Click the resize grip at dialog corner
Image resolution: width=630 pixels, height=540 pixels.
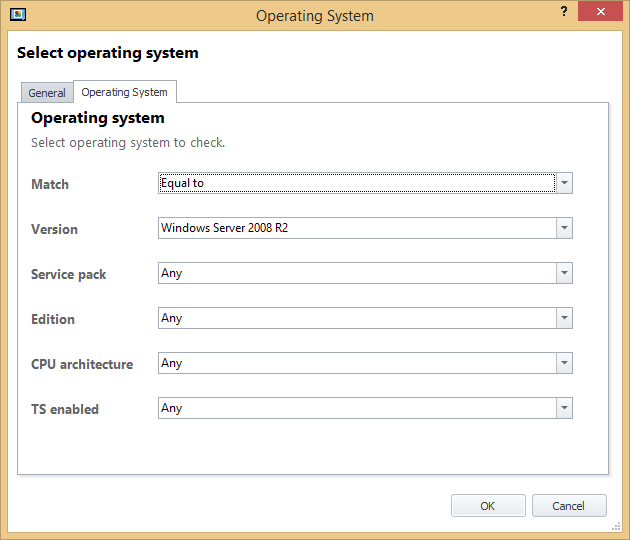616,526
